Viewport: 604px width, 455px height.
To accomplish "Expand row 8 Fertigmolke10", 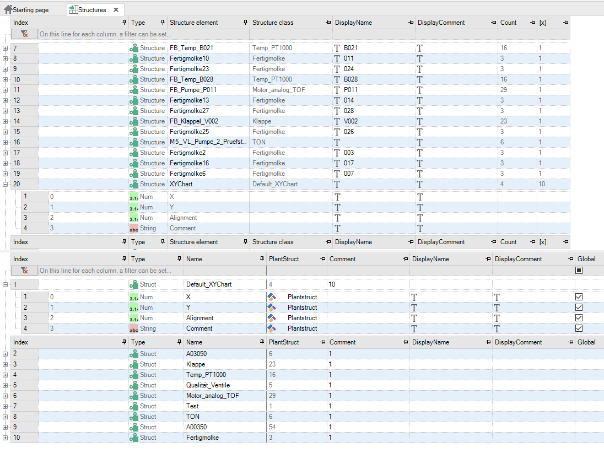I will (x=5, y=59).
